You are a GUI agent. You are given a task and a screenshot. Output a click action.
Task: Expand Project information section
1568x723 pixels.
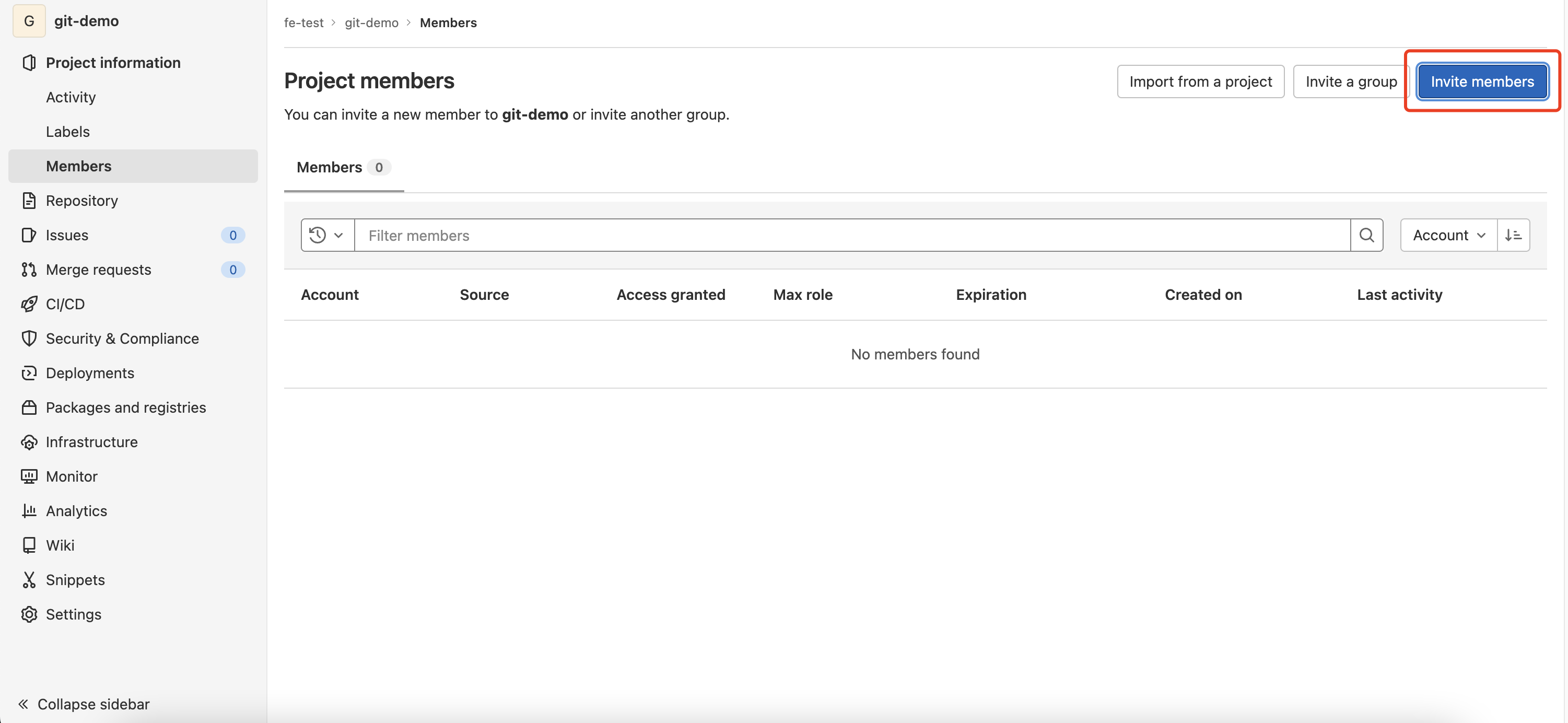pos(113,63)
